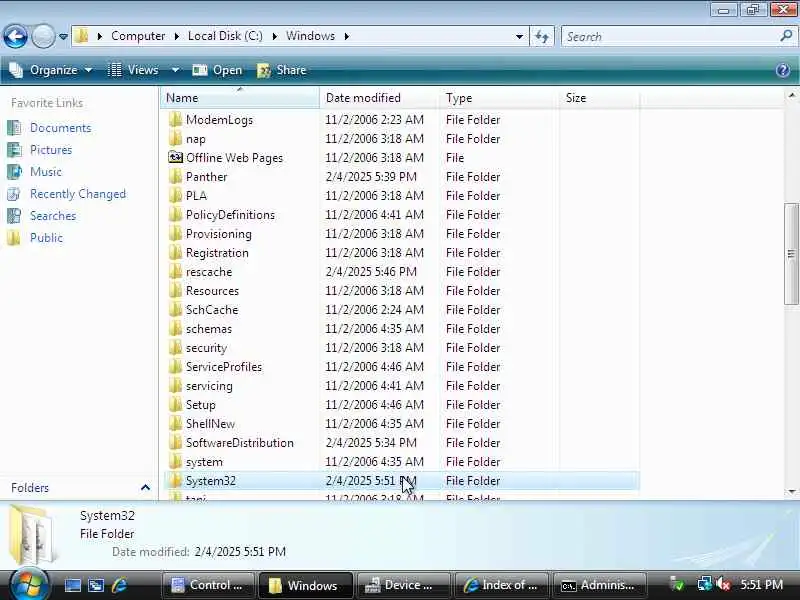Open the Start menu orb

click(x=29, y=583)
